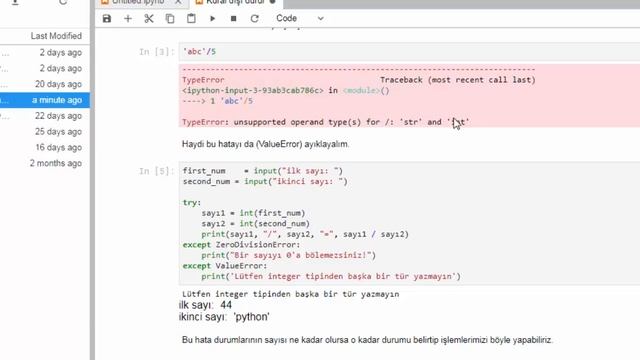This screenshot has width=640, height=360.
Task: Paste a cell using the clipboard icon
Action: click(x=191, y=18)
